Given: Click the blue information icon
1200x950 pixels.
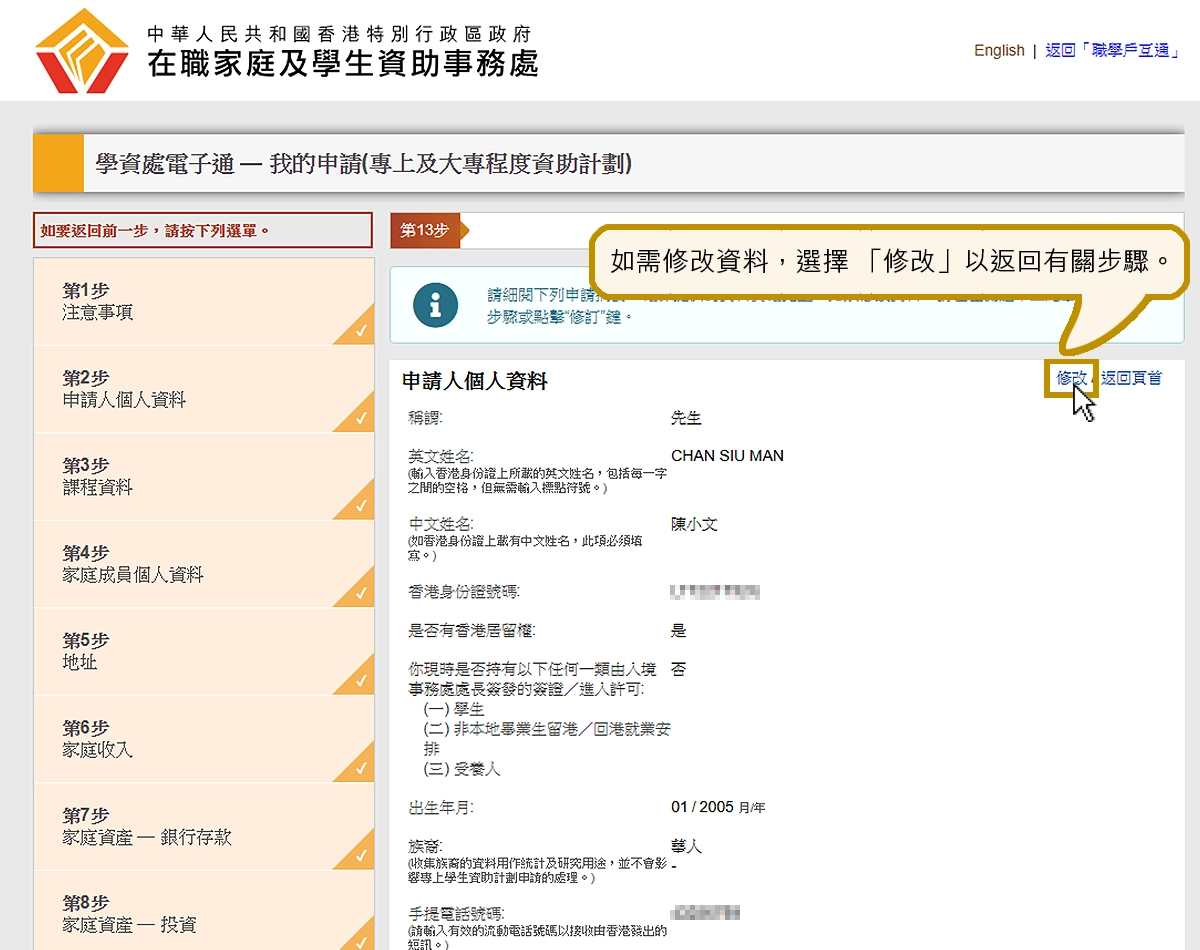Looking at the screenshot, I should pyautogui.click(x=435, y=306).
